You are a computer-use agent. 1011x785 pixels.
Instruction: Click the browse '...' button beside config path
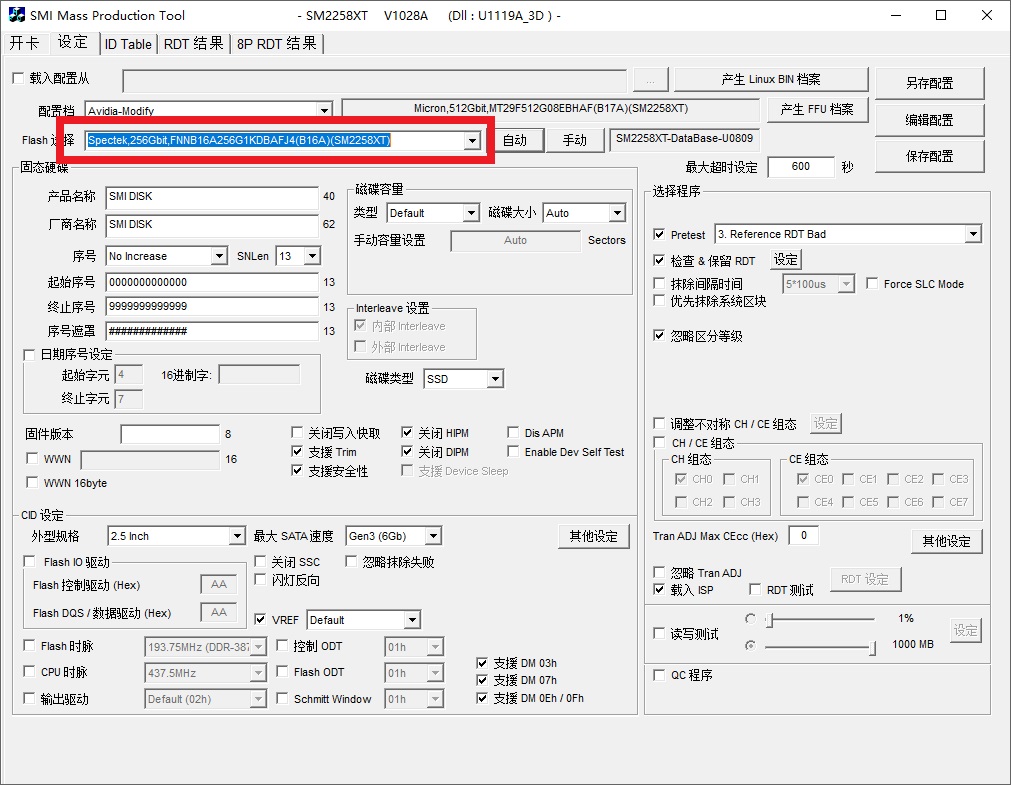coord(650,81)
